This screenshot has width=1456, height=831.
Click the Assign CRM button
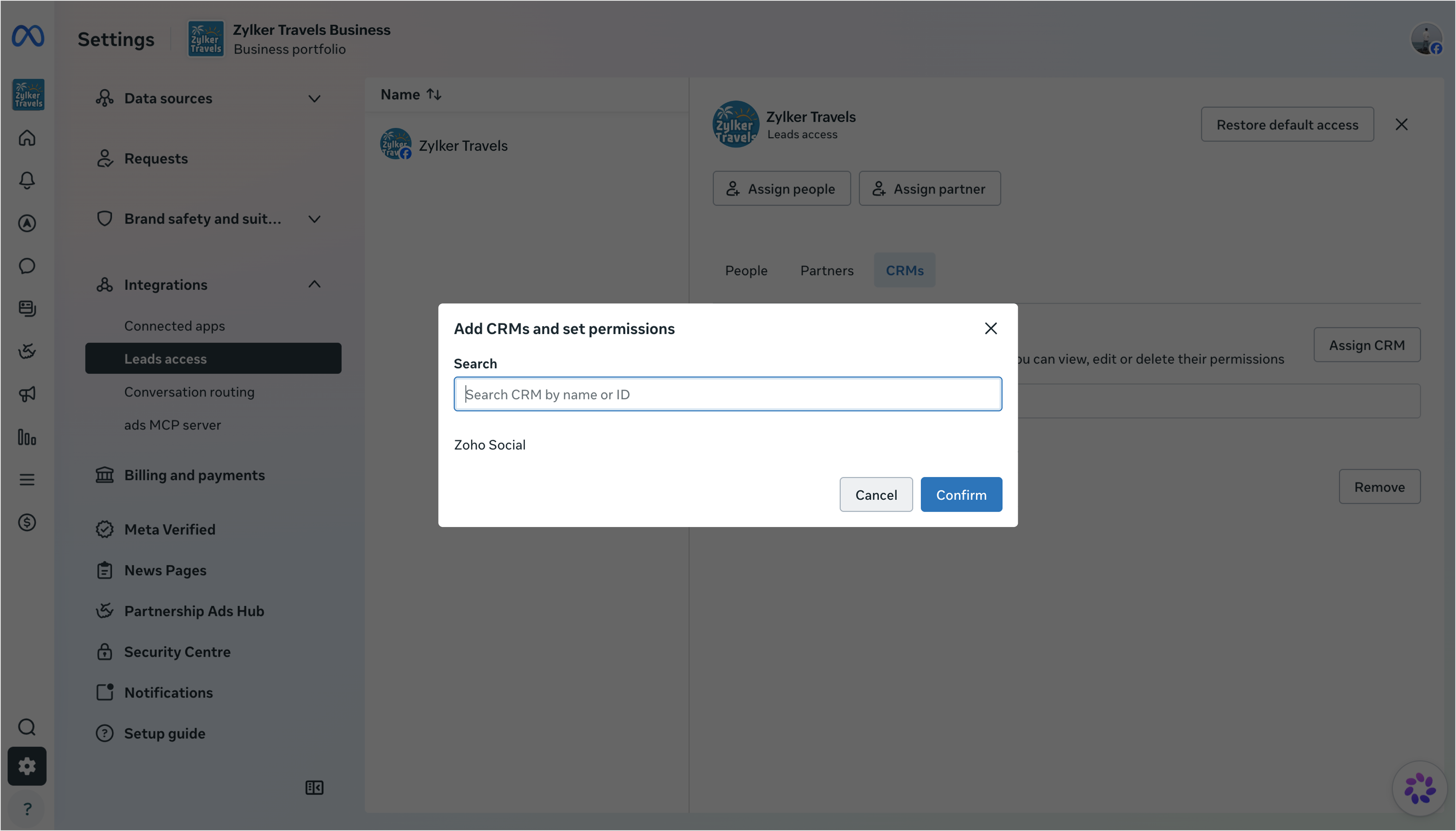pos(1367,345)
